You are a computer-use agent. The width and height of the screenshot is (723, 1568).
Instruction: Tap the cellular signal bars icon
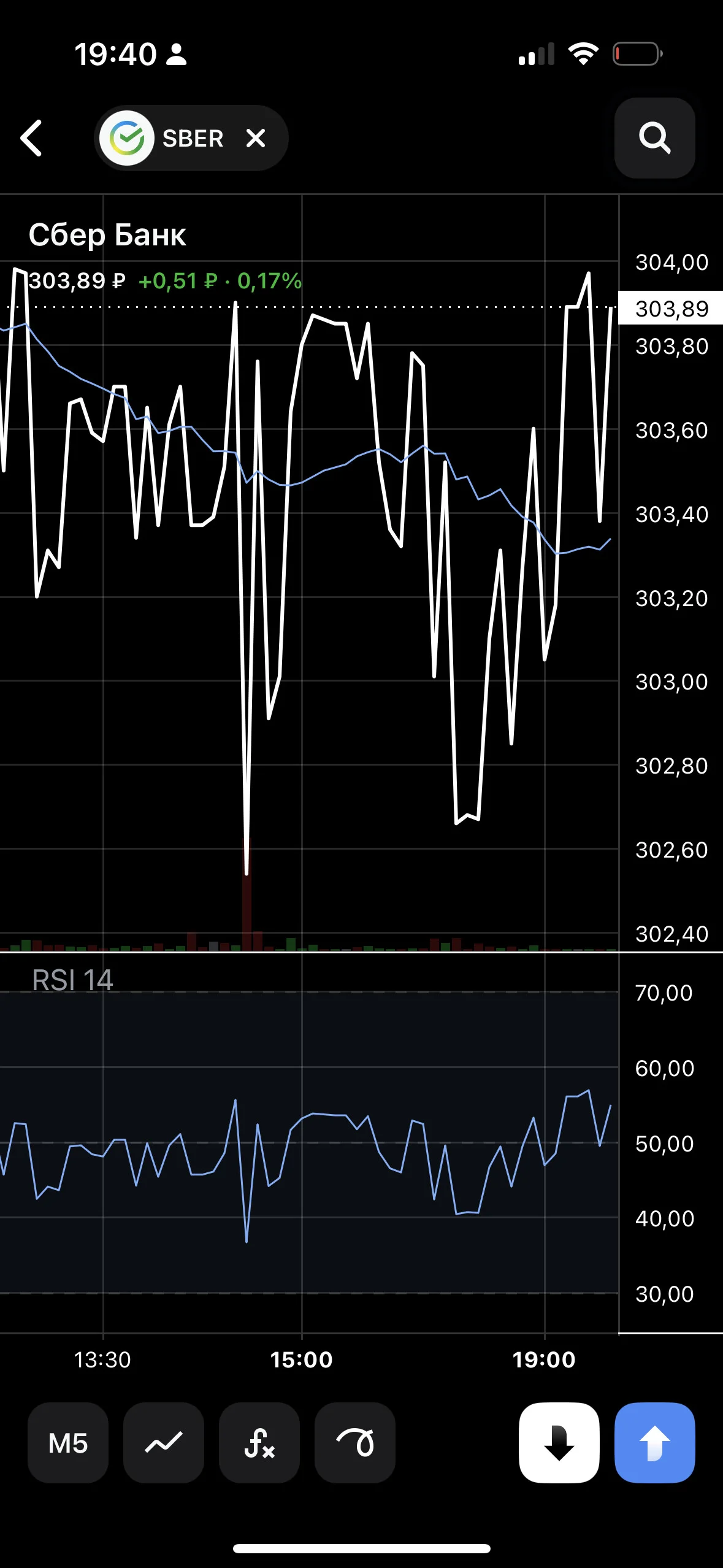click(x=537, y=54)
